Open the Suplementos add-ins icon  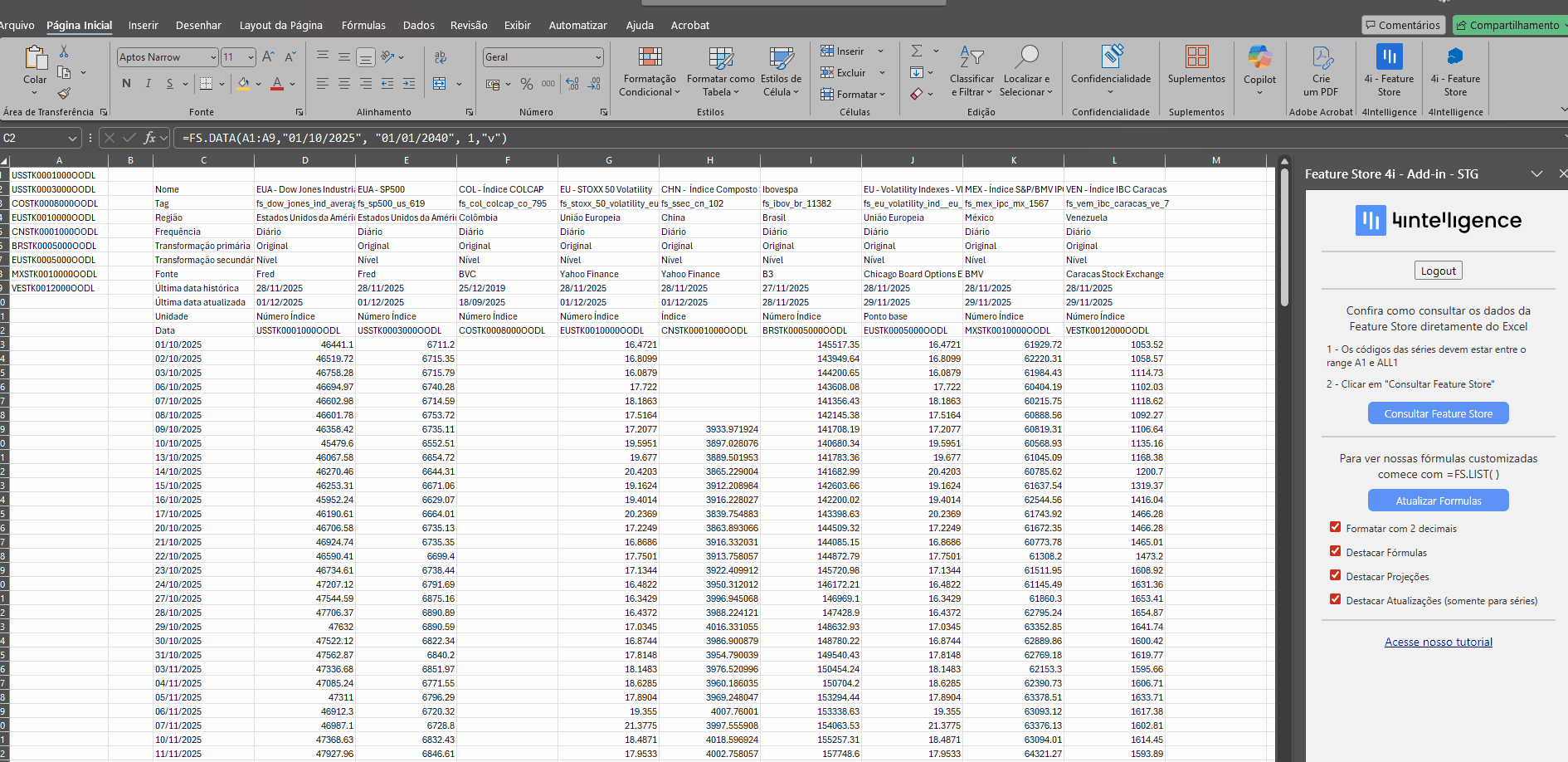click(1196, 58)
